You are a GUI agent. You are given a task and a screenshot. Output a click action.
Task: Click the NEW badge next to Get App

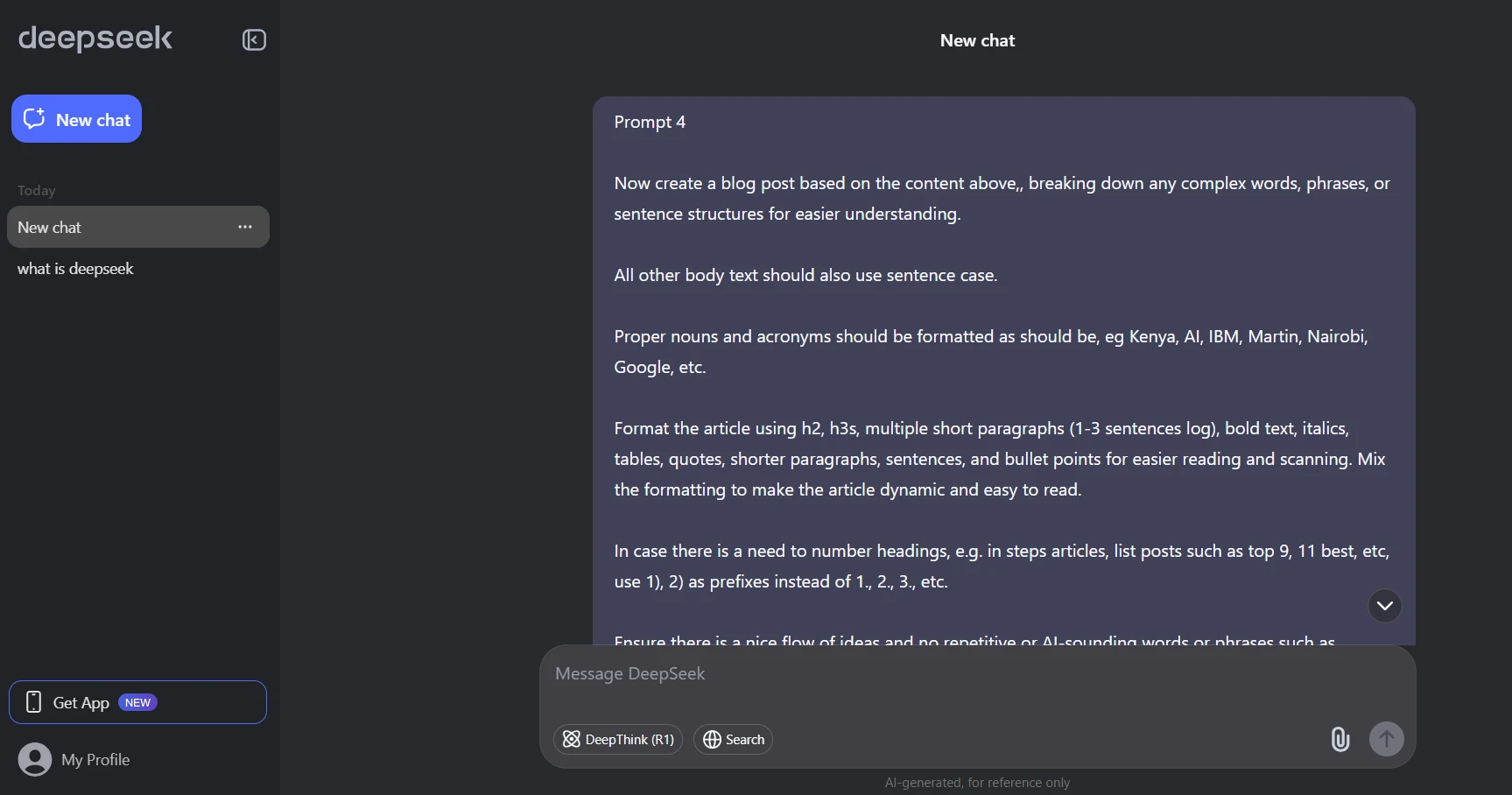pyautogui.click(x=137, y=702)
